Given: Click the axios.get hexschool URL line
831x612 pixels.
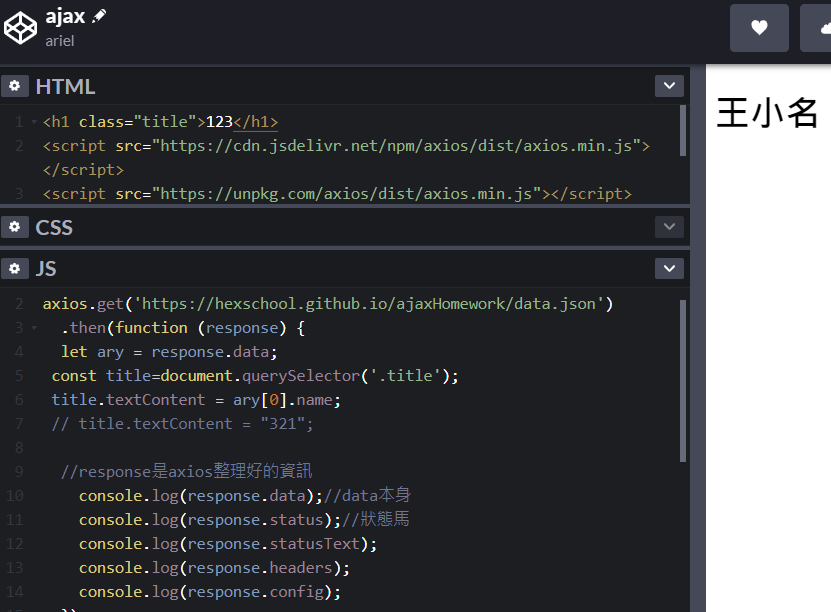Looking at the screenshot, I should 328,304.
